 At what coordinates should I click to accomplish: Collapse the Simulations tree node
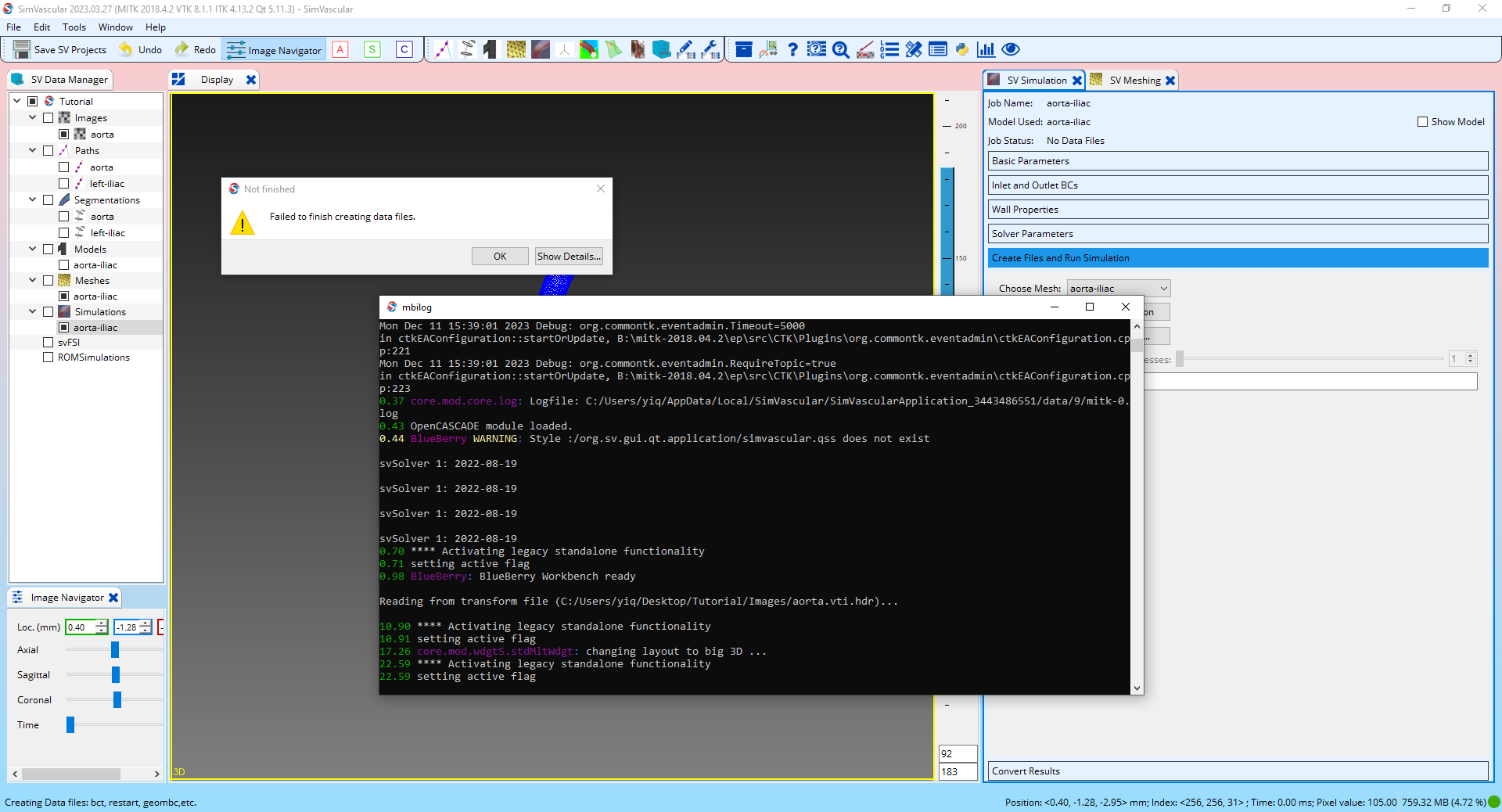(x=32, y=311)
